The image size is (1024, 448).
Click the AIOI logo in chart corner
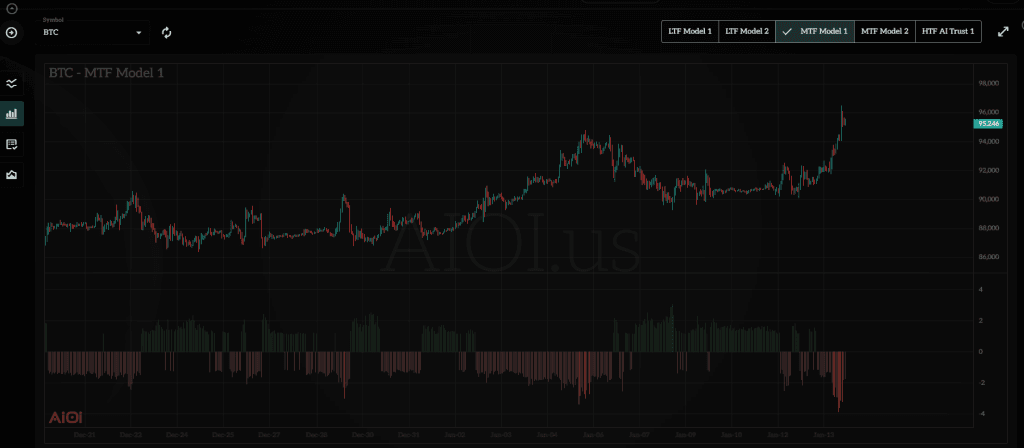(66, 418)
